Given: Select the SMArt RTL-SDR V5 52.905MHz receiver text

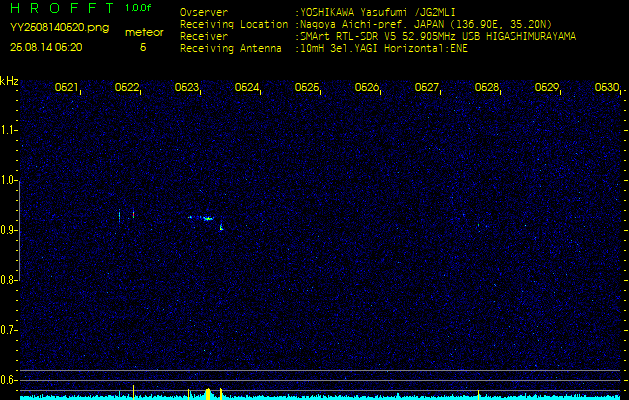Looking at the screenshot, I should pyautogui.click(x=435, y=37).
